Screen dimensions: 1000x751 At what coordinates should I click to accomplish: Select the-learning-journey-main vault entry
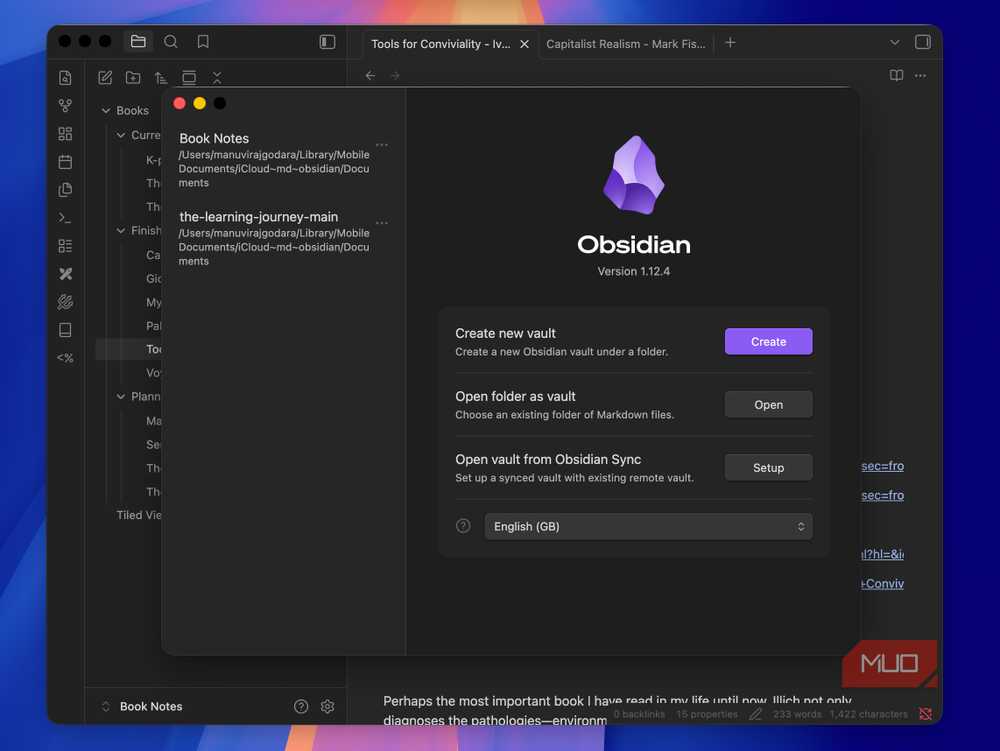coord(274,238)
